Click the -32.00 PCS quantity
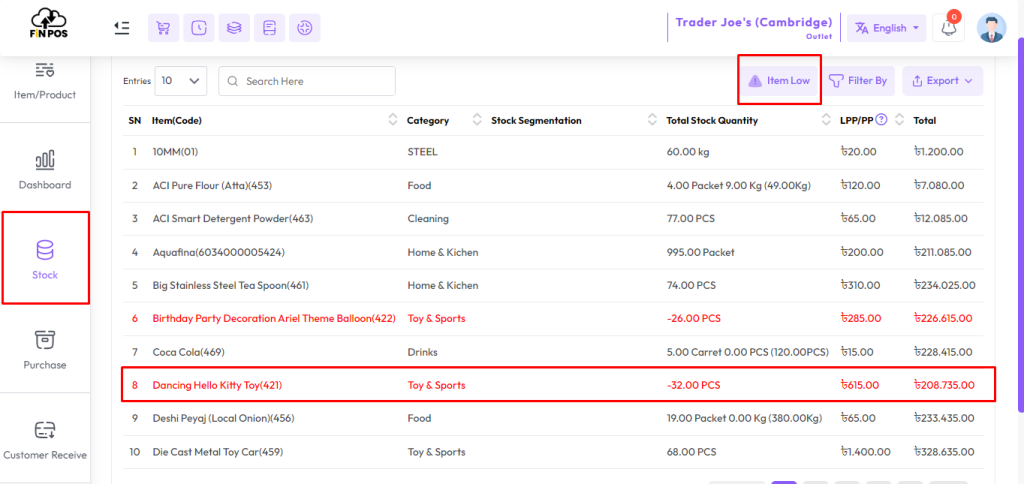This screenshot has width=1024, height=484. [693, 385]
